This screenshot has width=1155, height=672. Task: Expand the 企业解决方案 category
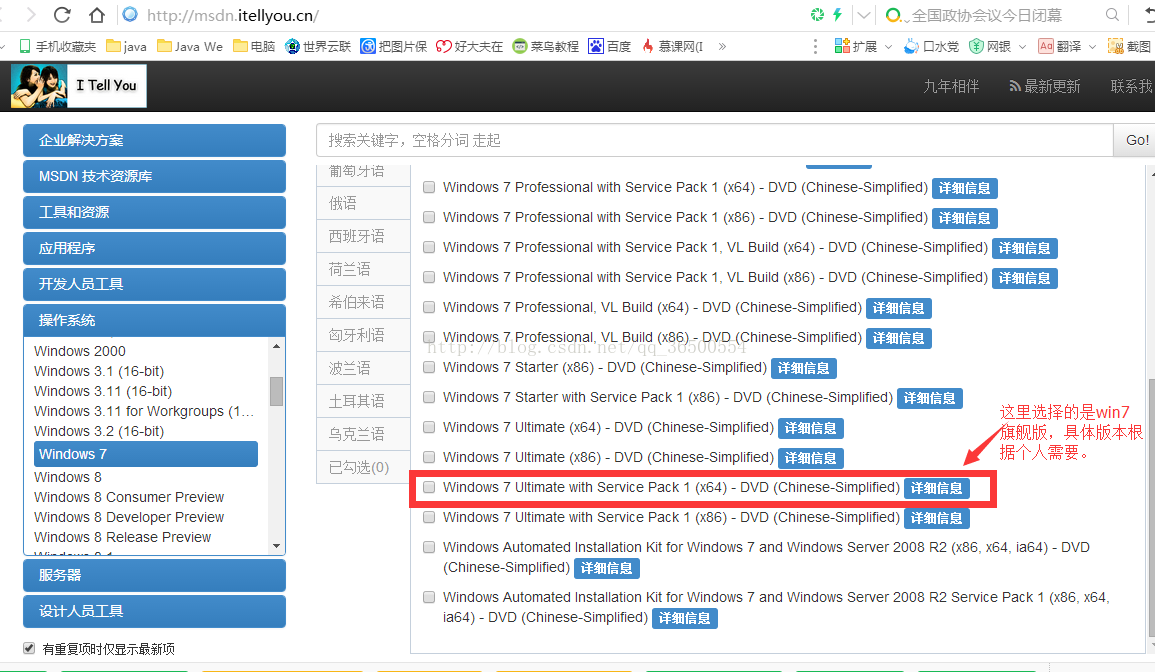point(154,140)
